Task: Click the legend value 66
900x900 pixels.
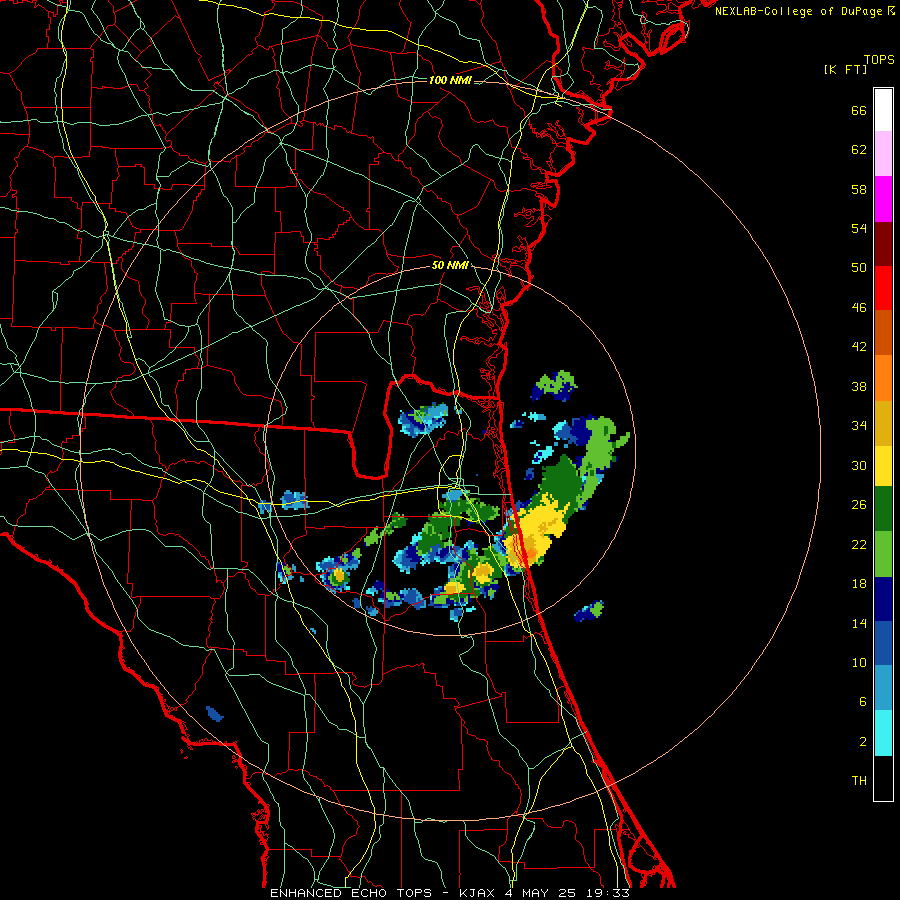Action: (859, 111)
